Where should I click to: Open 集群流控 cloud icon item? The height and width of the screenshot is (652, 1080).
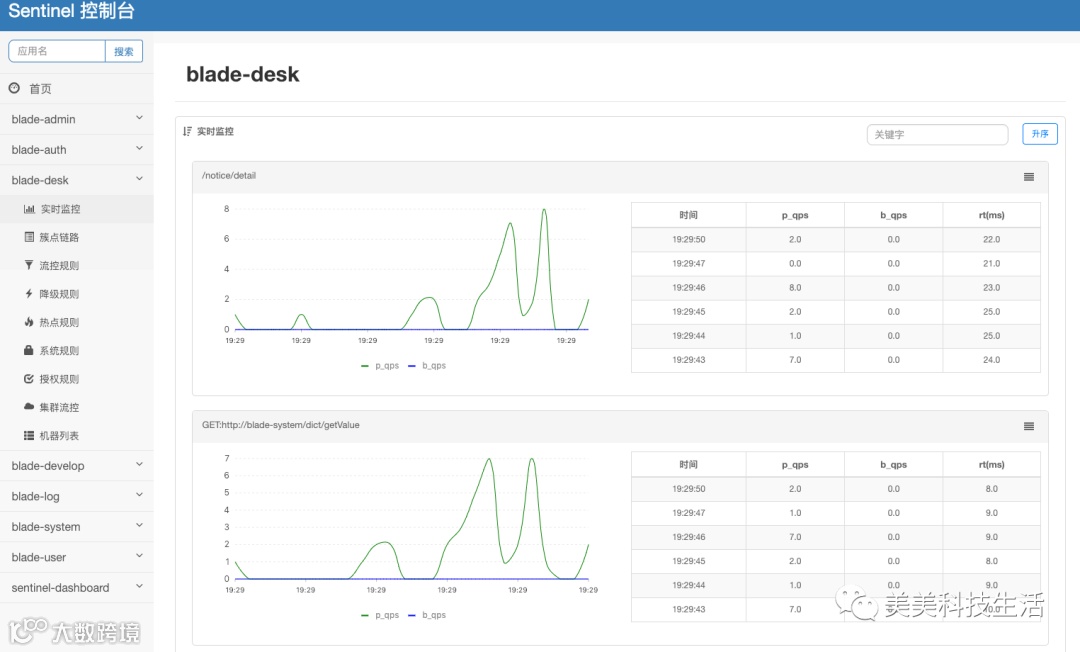pos(76,407)
